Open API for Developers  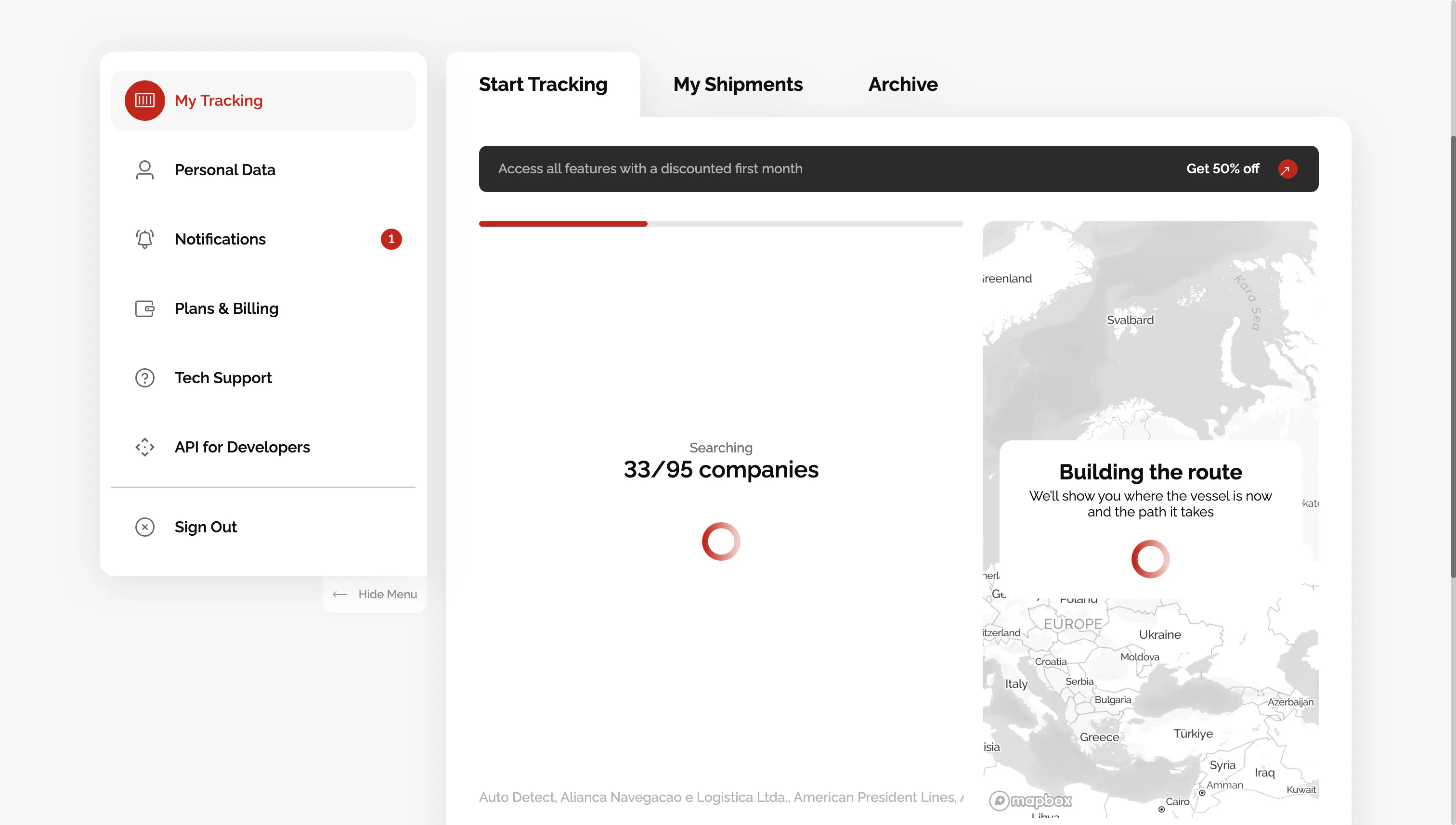(x=263, y=447)
